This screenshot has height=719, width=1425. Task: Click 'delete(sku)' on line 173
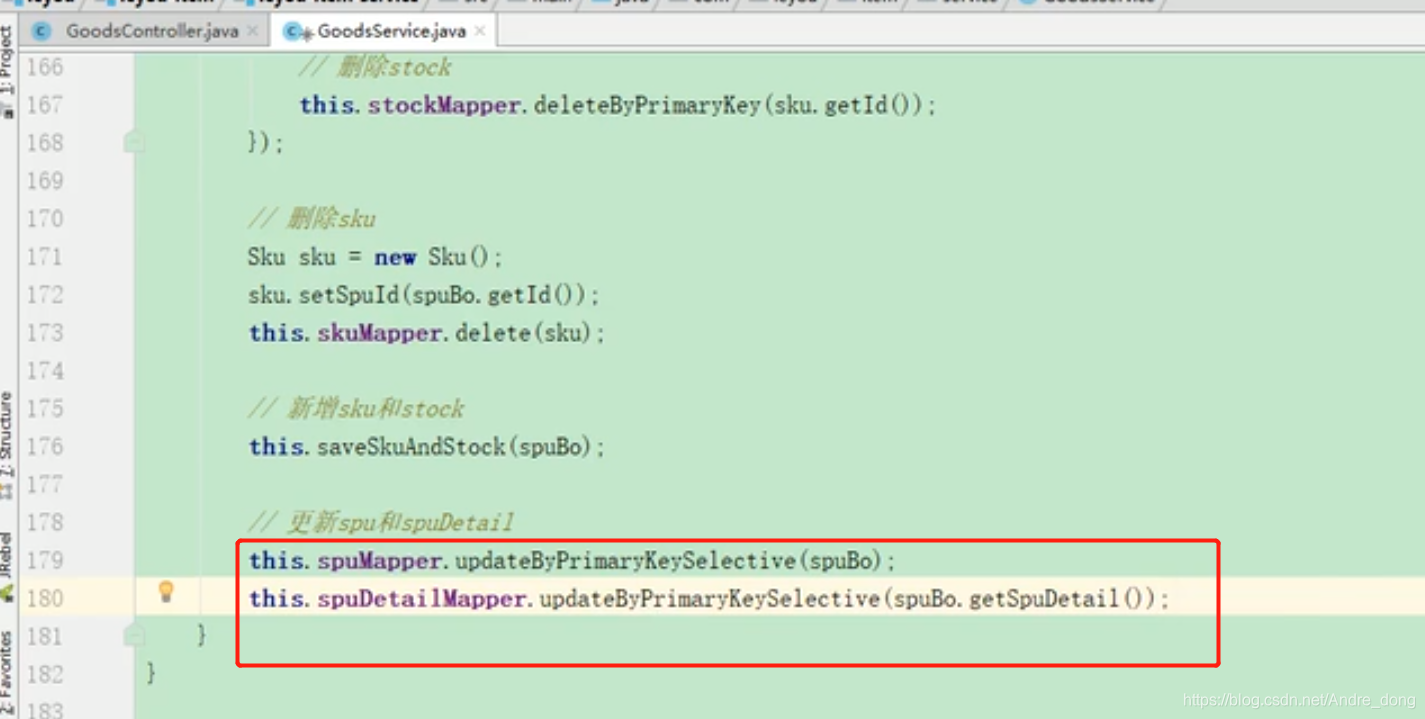523,333
